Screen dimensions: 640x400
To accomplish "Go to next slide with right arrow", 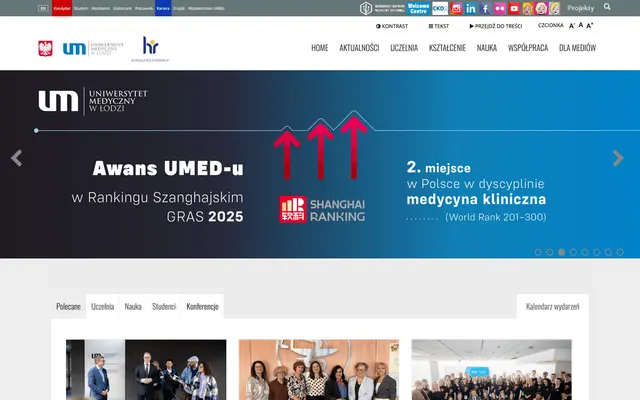I will coord(618,158).
